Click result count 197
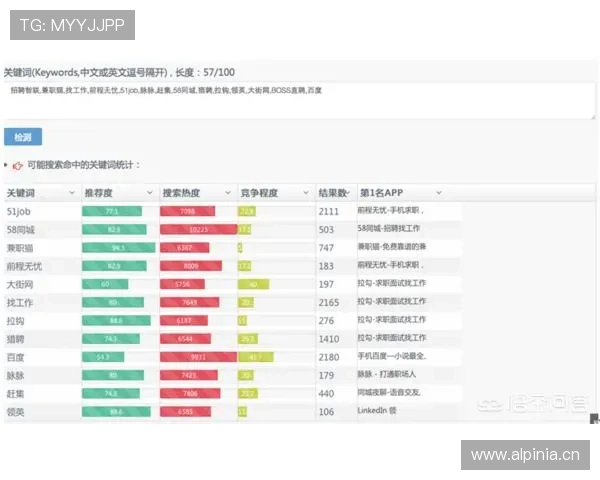Viewport: 600px width, 480px height. point(326,284)
